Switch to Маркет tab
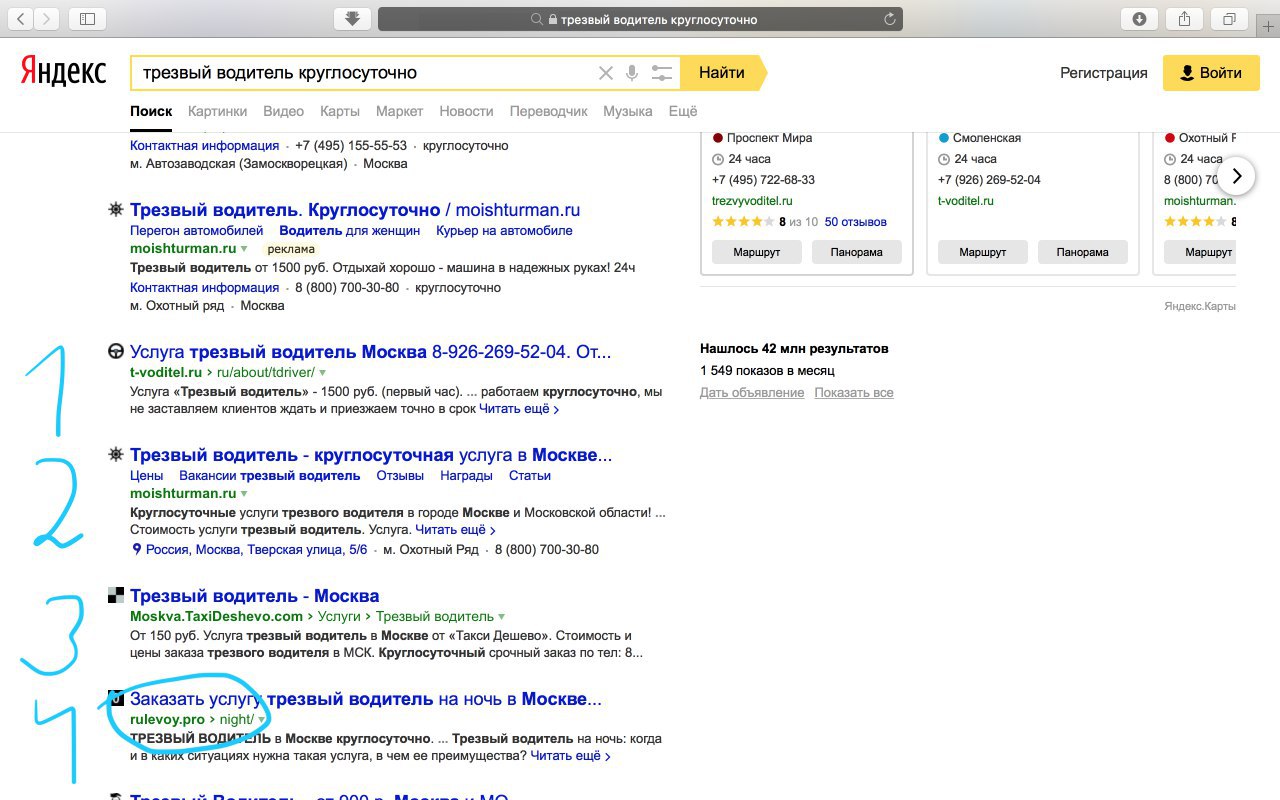1280x800 pixels. point(400,111)
